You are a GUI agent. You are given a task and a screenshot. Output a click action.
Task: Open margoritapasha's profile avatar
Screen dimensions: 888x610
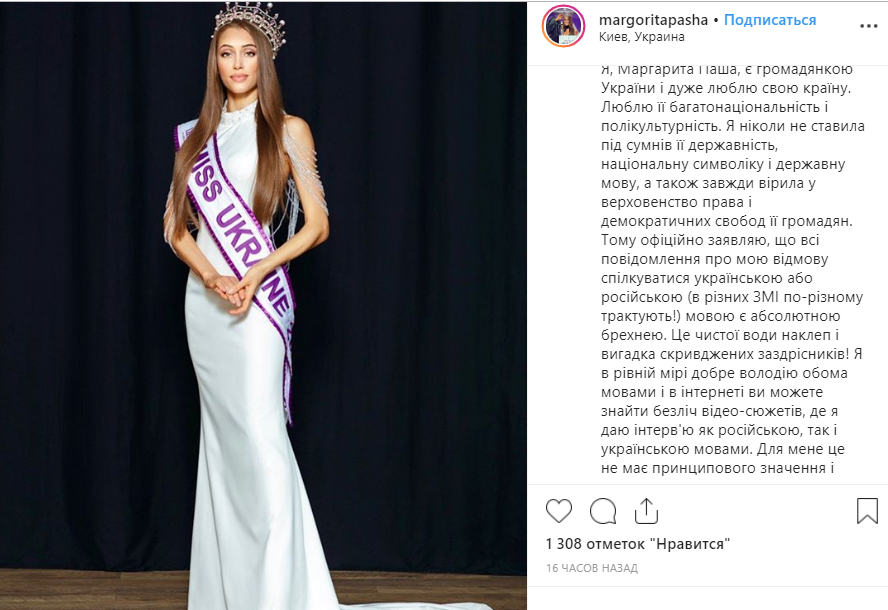(x=563, y=26)
